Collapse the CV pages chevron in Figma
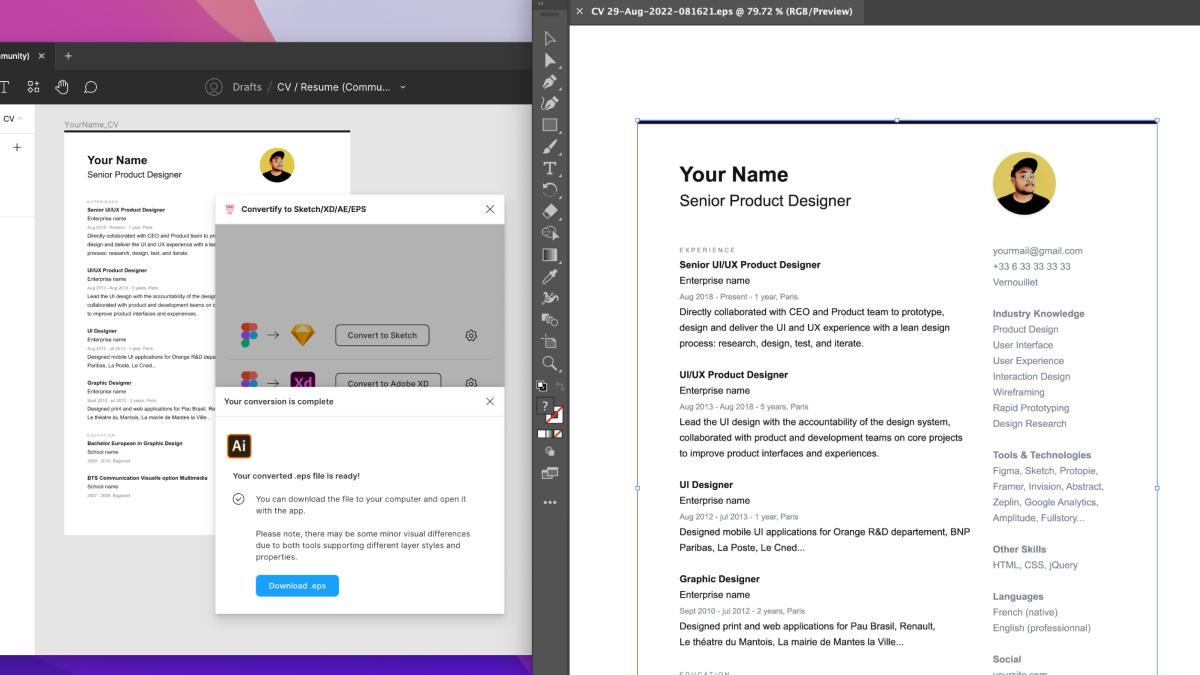The height and width of the screenshot is (675, 1200). point(20,119)
